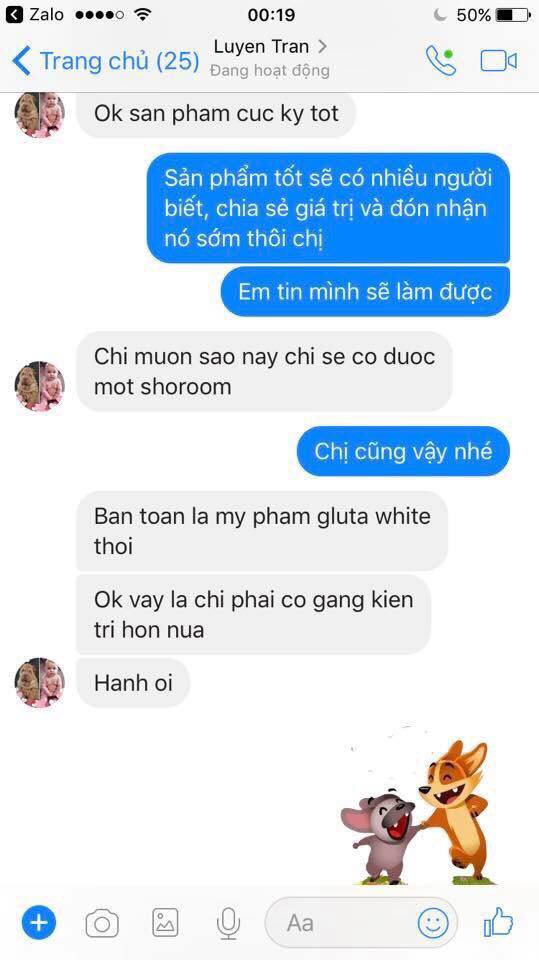Tap avatar beside the 'mot shoroom' message
The height and width of the screenshot is (960, 539).
[x=40, y=386]
